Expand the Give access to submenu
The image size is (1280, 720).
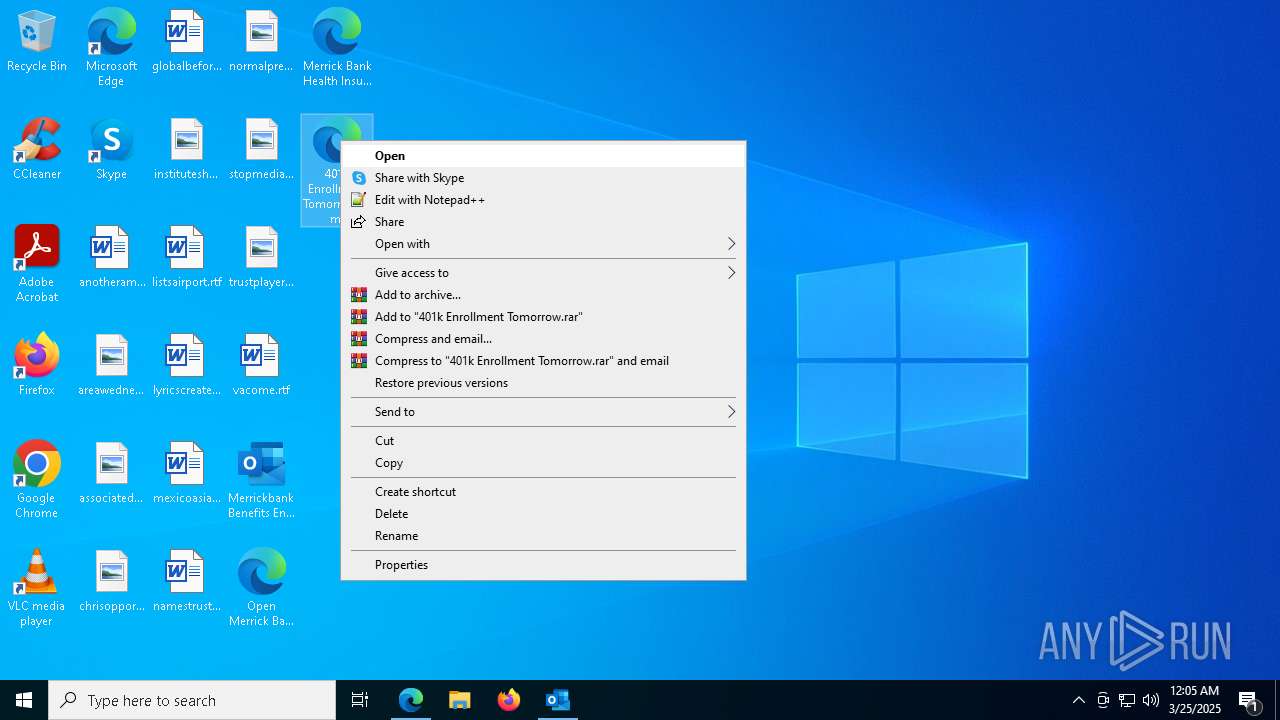543,273
